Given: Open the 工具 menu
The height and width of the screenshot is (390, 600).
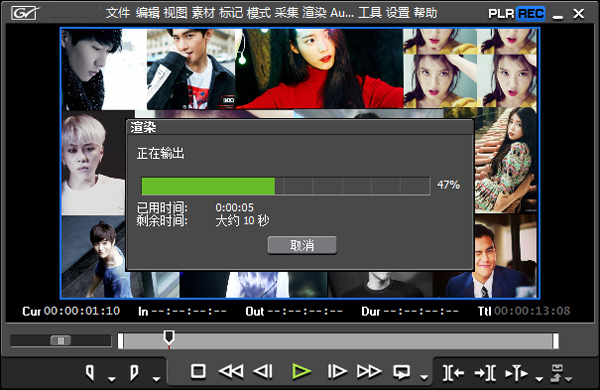Looking at the screenshot, I should coord(370,13).
